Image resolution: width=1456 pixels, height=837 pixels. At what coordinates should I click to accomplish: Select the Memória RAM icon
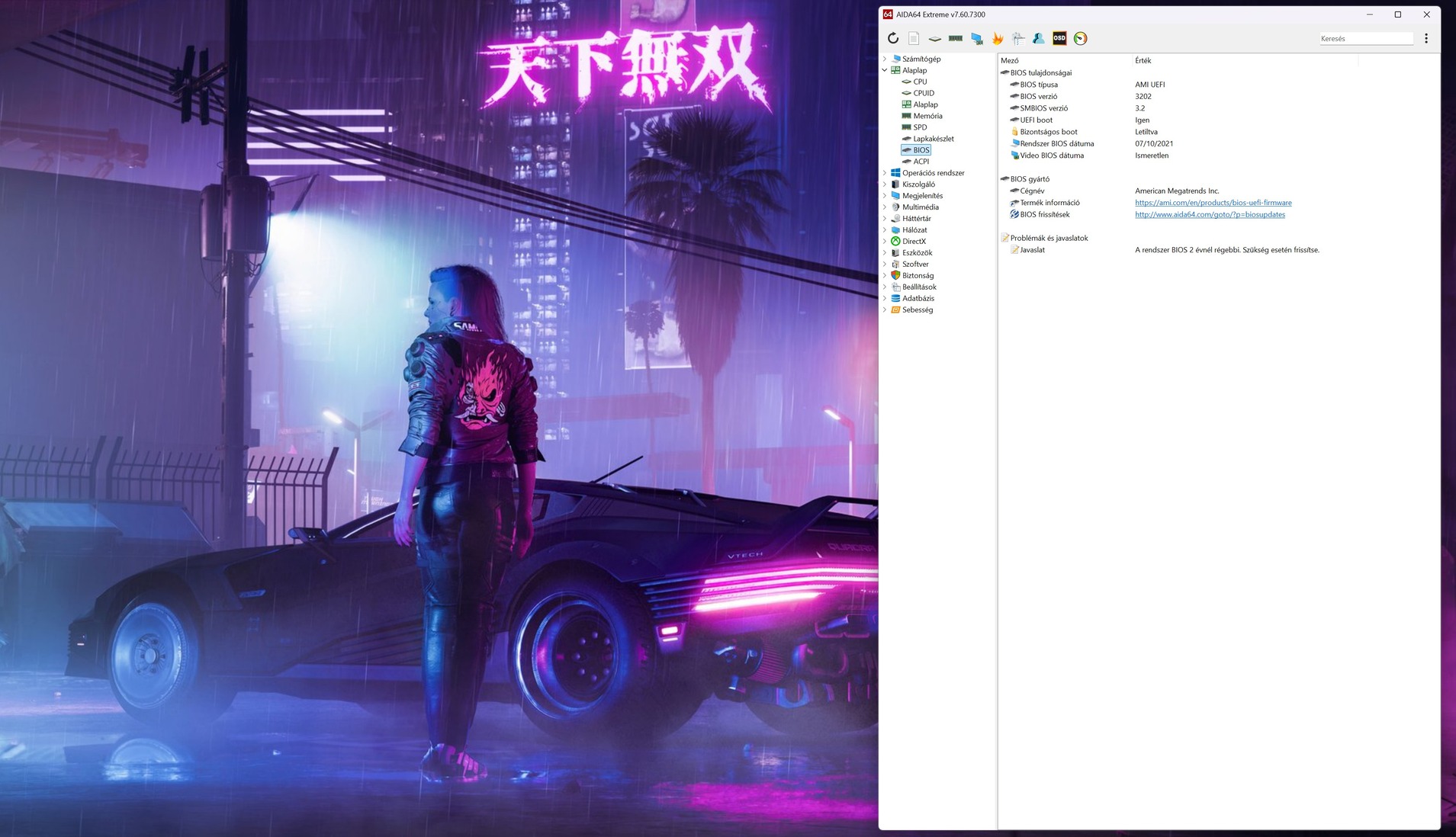[906, 116]
